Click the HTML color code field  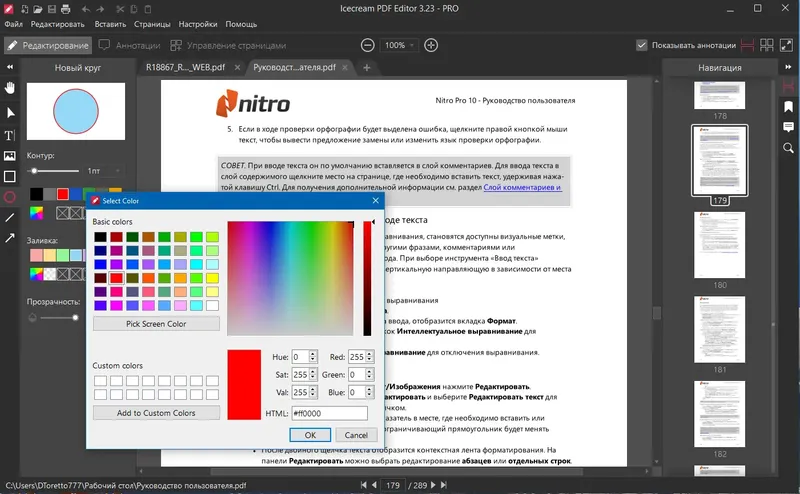tap(330, 413)
